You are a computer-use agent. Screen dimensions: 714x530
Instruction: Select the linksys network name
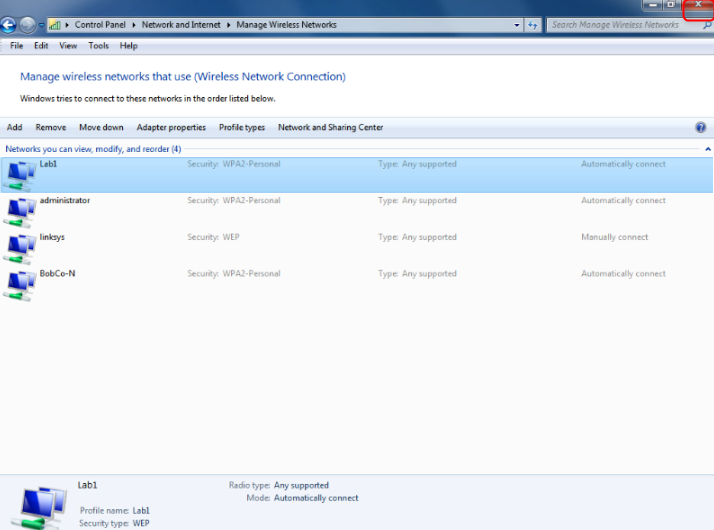pyautogui.click(x=52, y=237)
